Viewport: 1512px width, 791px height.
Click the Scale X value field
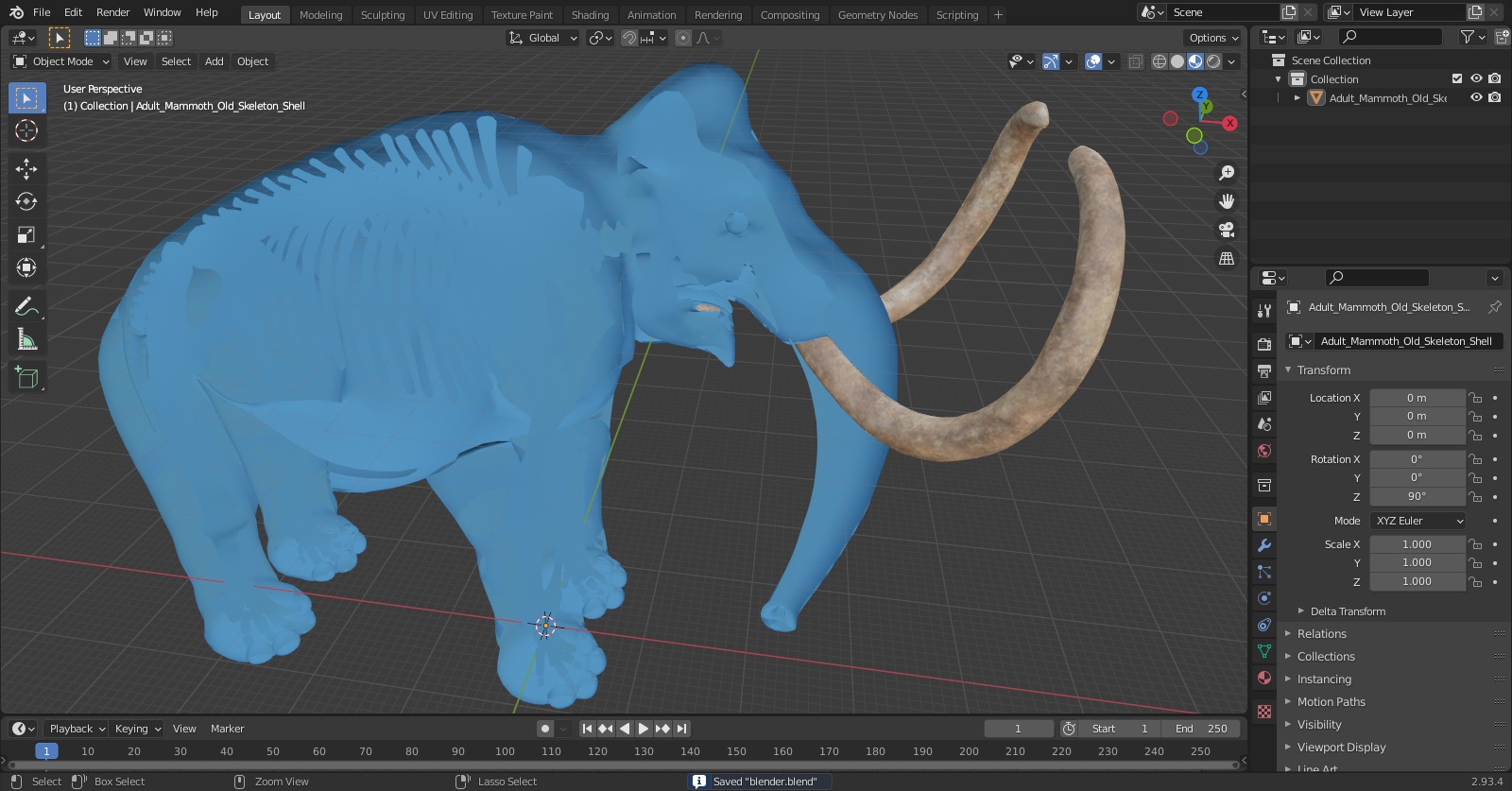pyautogui.click(x=1417, y=544)
